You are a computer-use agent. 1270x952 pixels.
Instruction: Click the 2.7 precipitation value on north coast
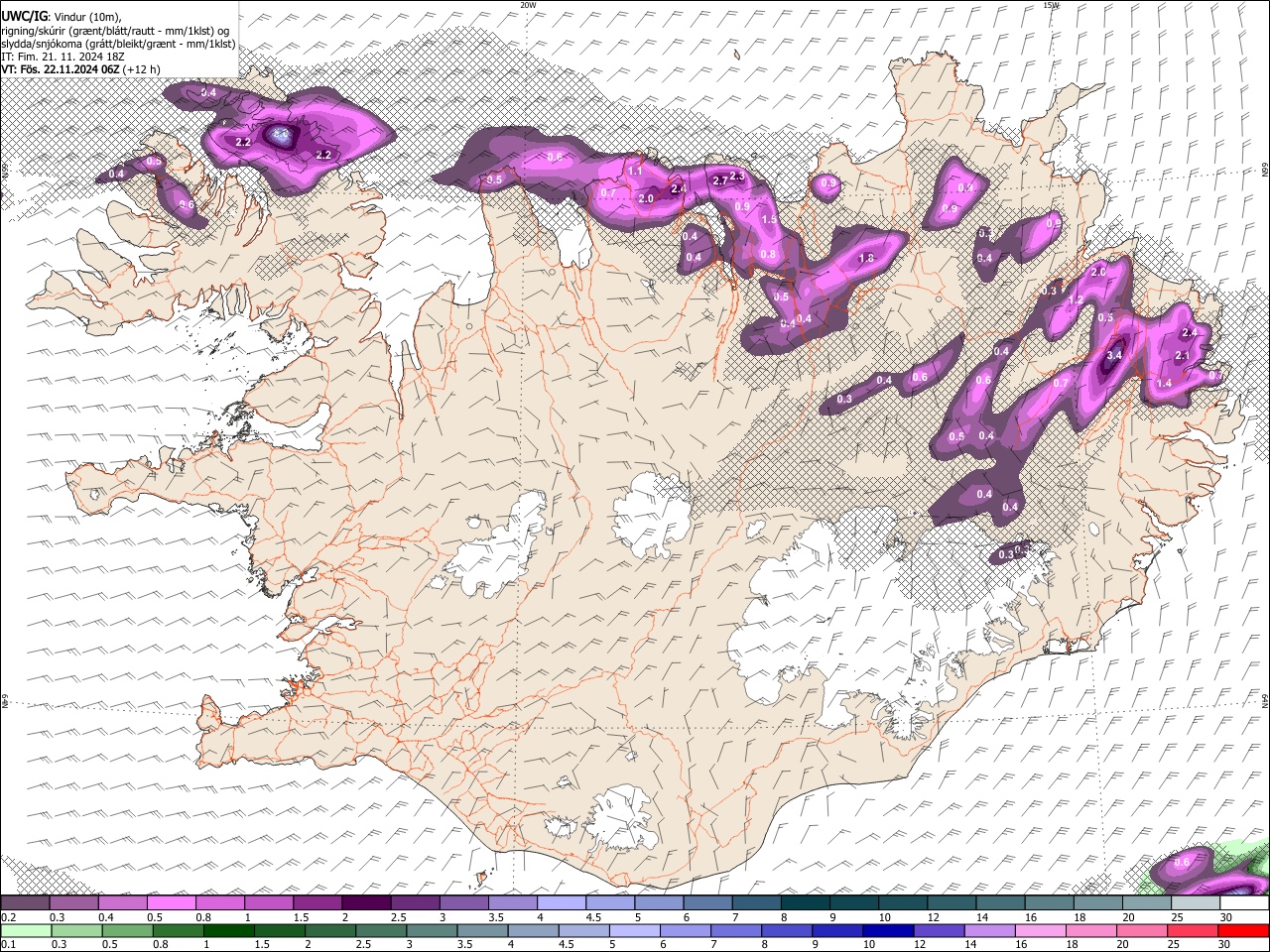tap(721, 180)
